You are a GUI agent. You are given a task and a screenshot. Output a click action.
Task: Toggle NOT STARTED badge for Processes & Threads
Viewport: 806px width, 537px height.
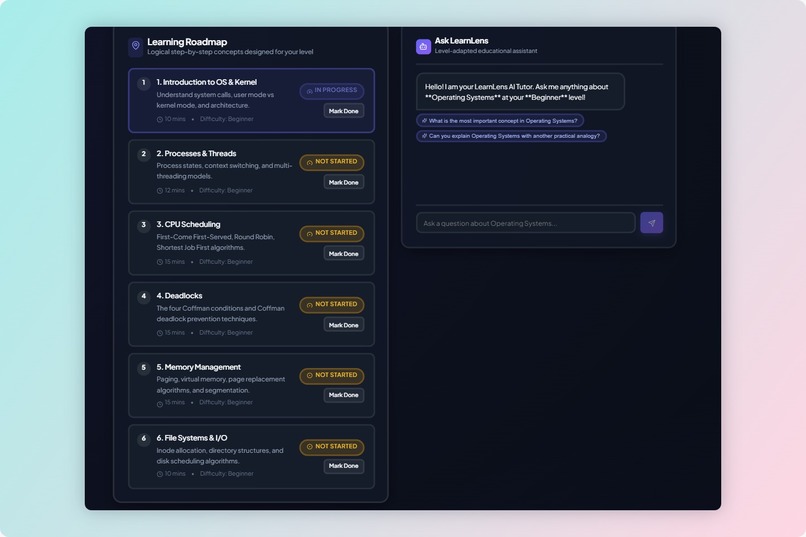332,162
